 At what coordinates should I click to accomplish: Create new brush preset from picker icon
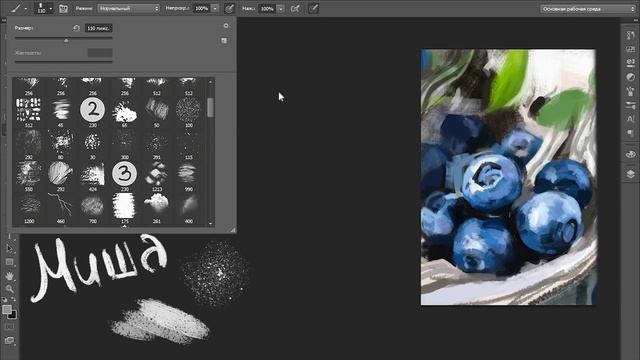click(x=224, y=40)
